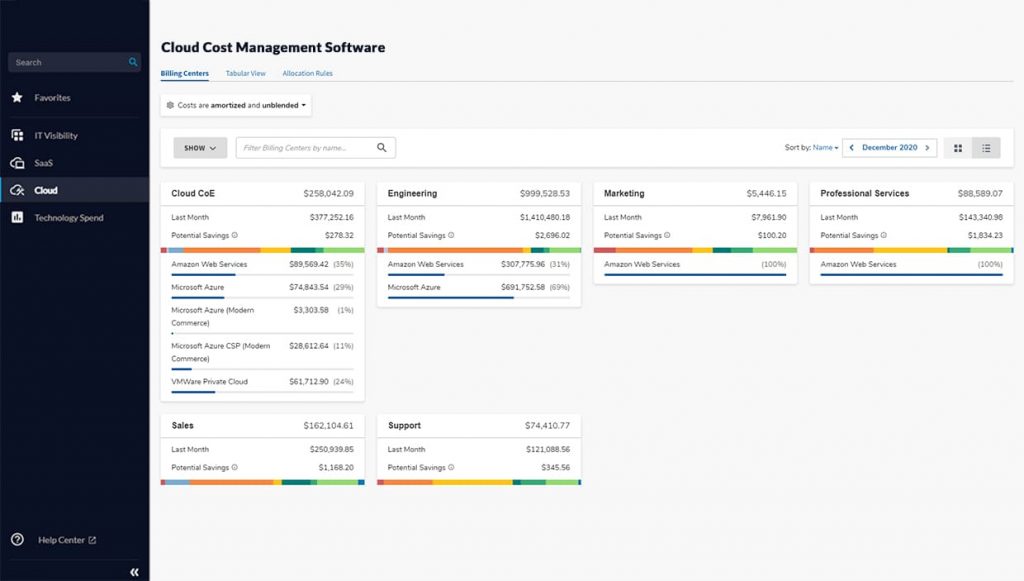Viewport: 1024px width, 581px height.
Task: Collapse the left sidebar
Action: pyautogui.click(x=133, y=571)
